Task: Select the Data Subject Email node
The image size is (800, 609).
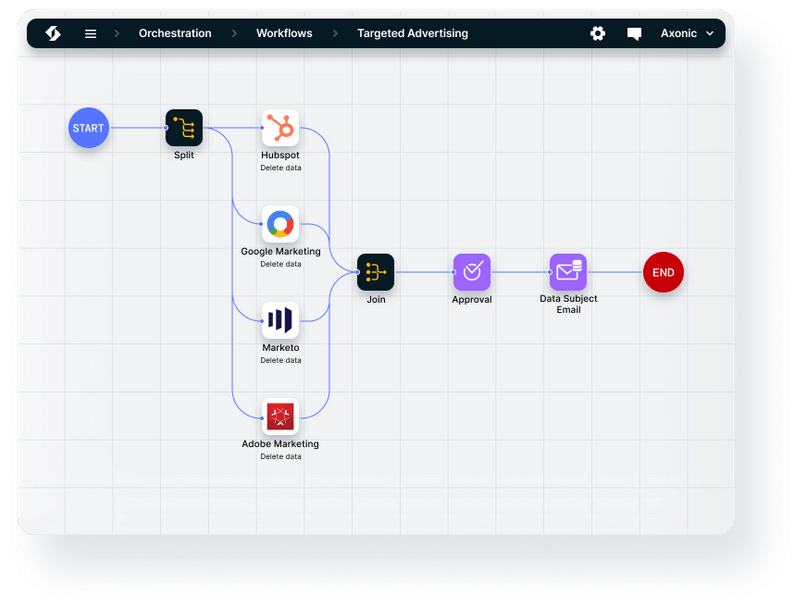Action: click(x=568, y=272)
